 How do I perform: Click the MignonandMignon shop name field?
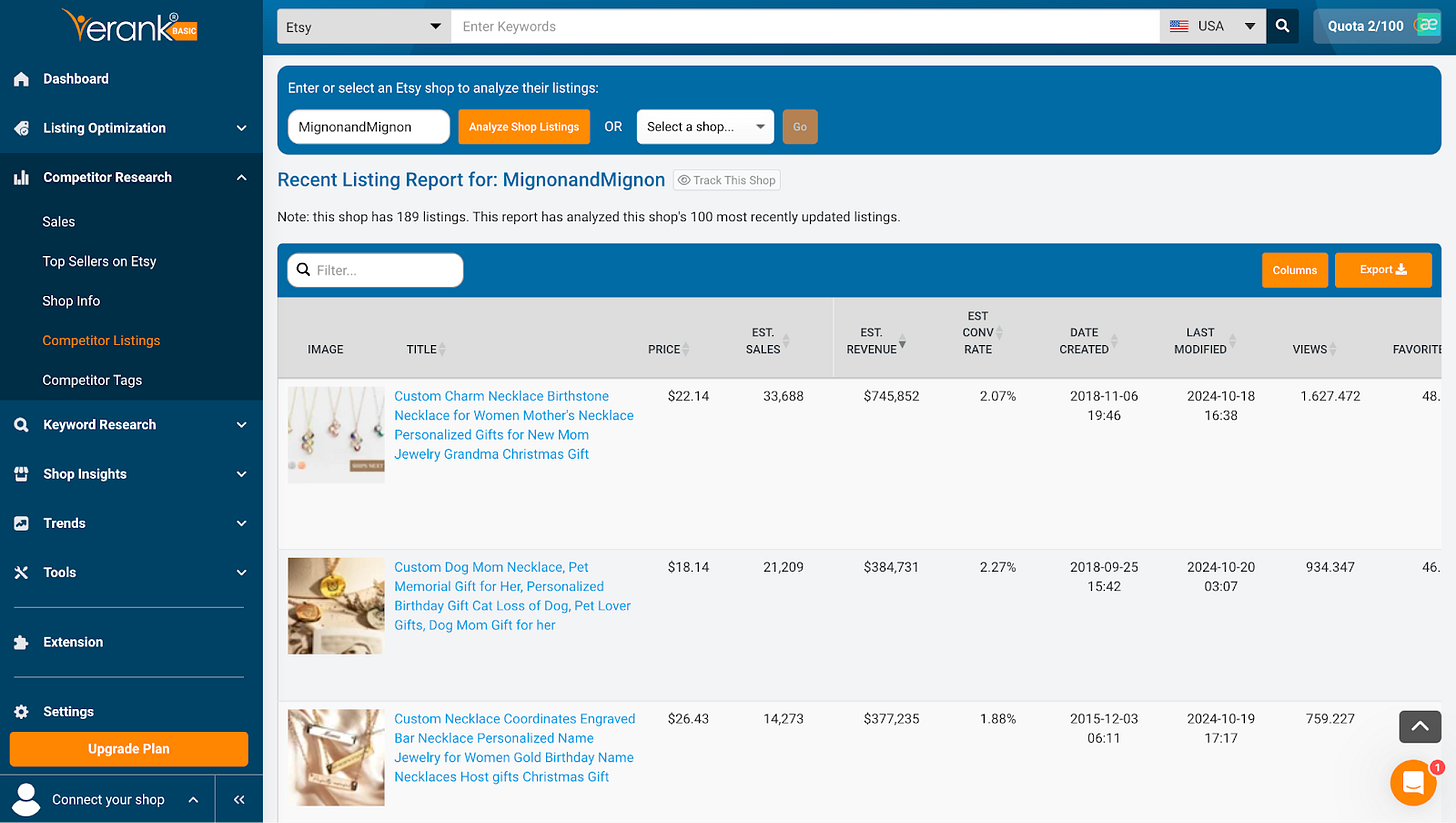tap(369, 127)
